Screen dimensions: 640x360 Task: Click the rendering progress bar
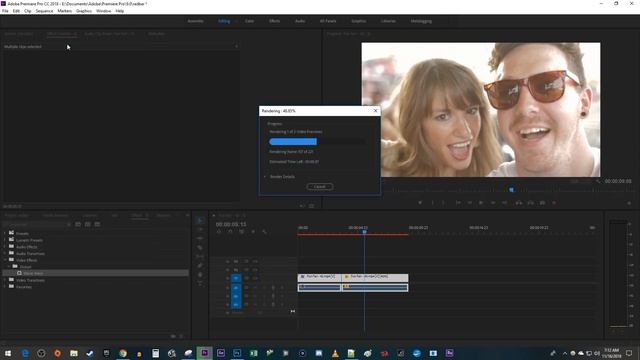click(x=317, y=142)
